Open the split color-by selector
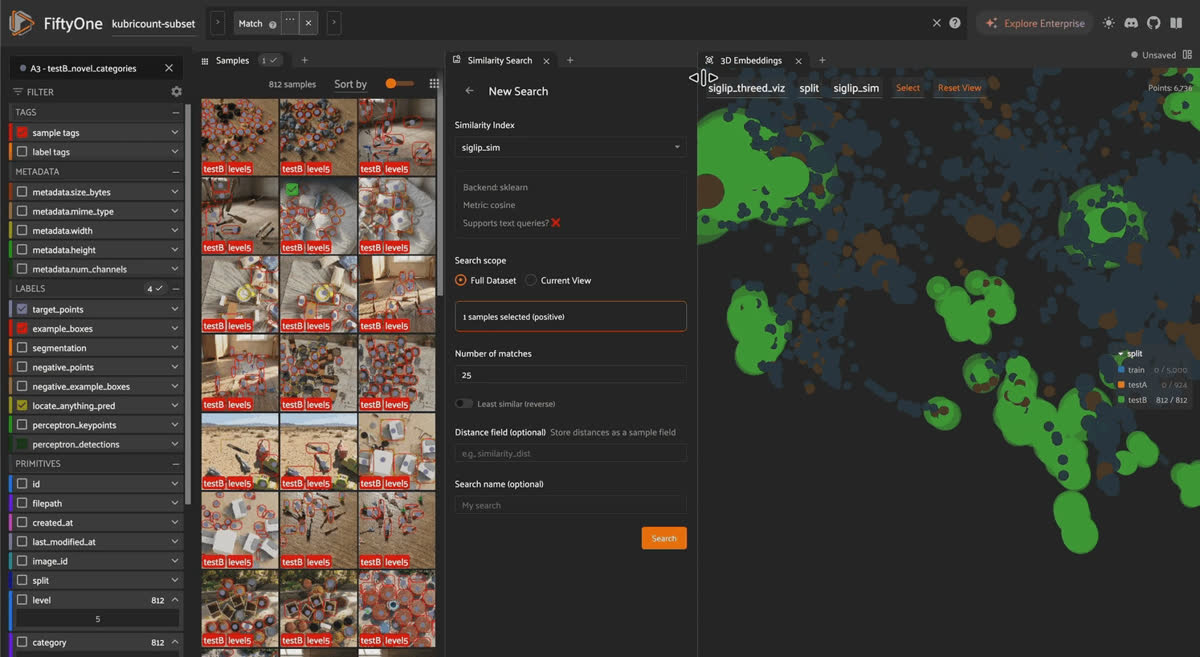 click(x=809, y=88)
